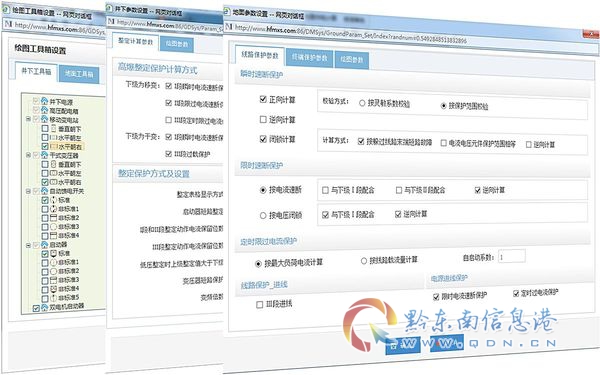Click the 自启动系数 input field
This screenshot has height=375, width=600.
[512, 257]
